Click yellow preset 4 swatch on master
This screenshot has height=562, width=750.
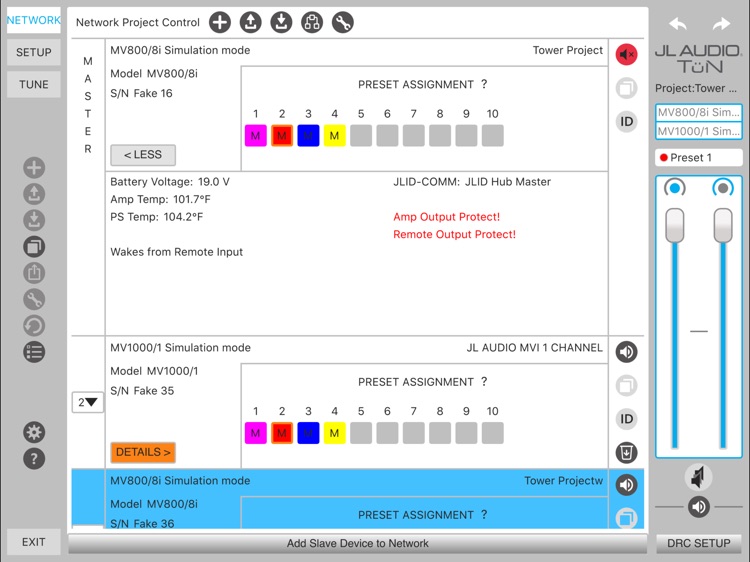334,135
